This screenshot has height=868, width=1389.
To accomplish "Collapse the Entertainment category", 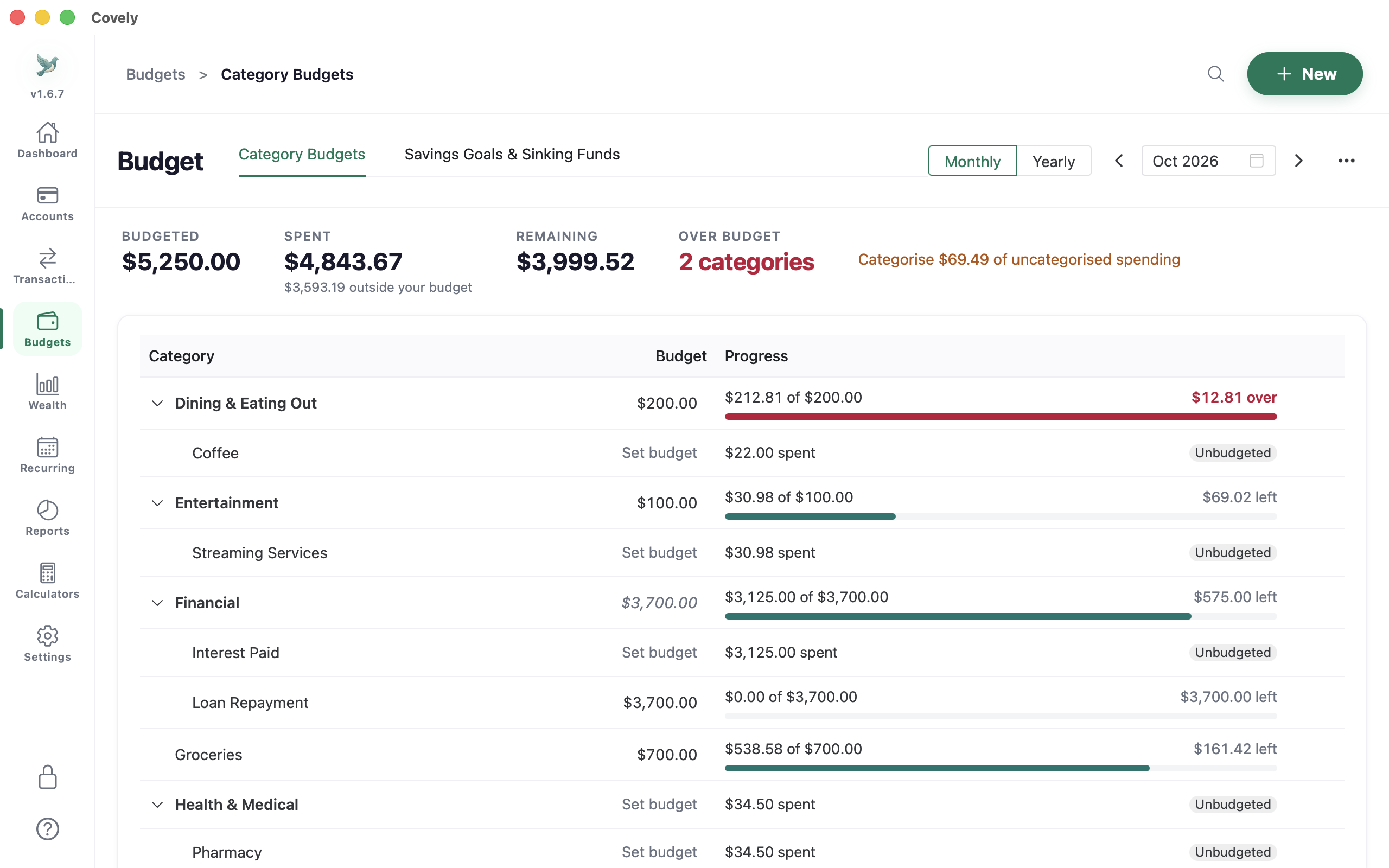I will coord(157,503).
